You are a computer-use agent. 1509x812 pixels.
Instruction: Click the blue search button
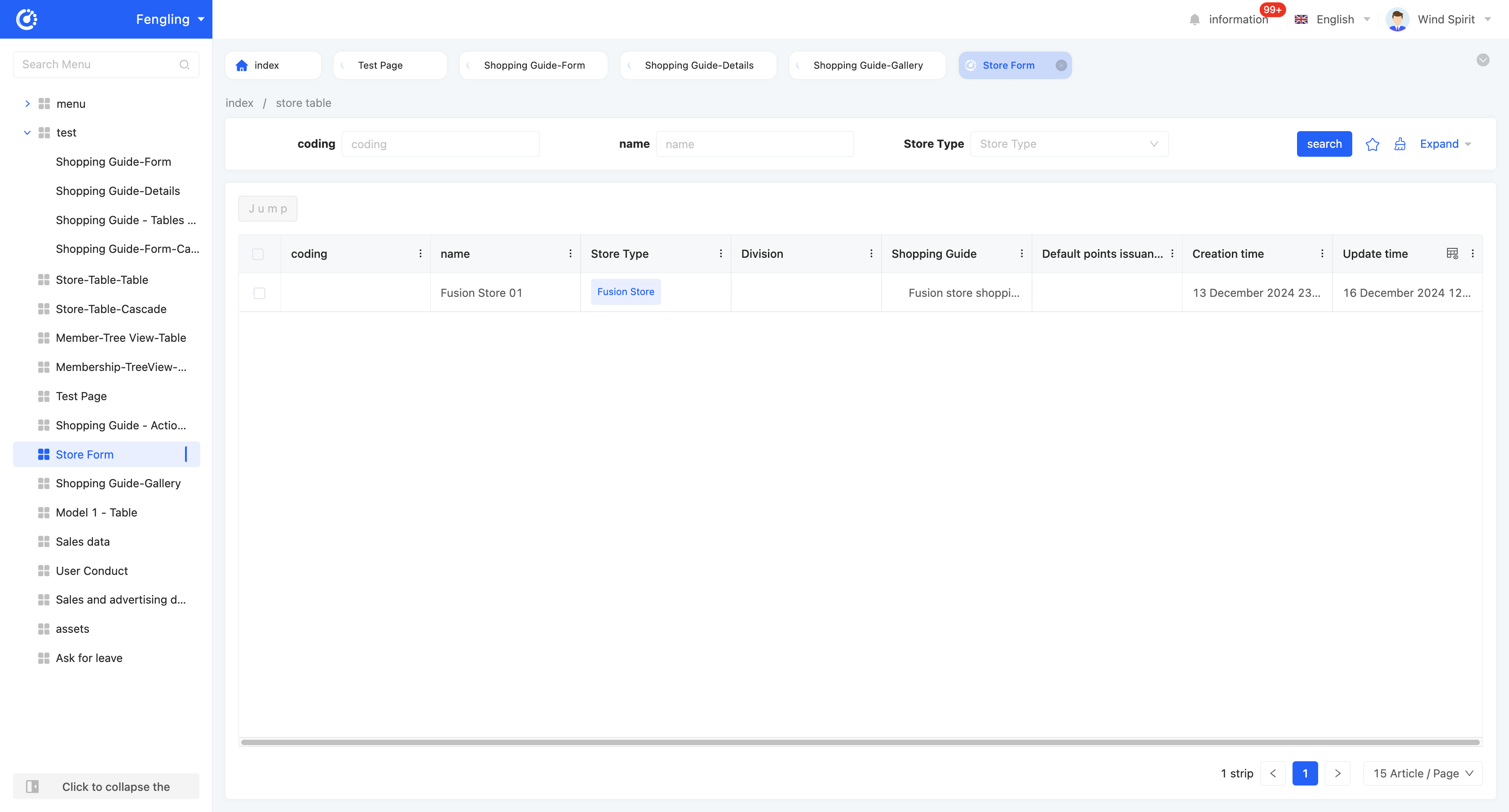tap(1324, 144)
